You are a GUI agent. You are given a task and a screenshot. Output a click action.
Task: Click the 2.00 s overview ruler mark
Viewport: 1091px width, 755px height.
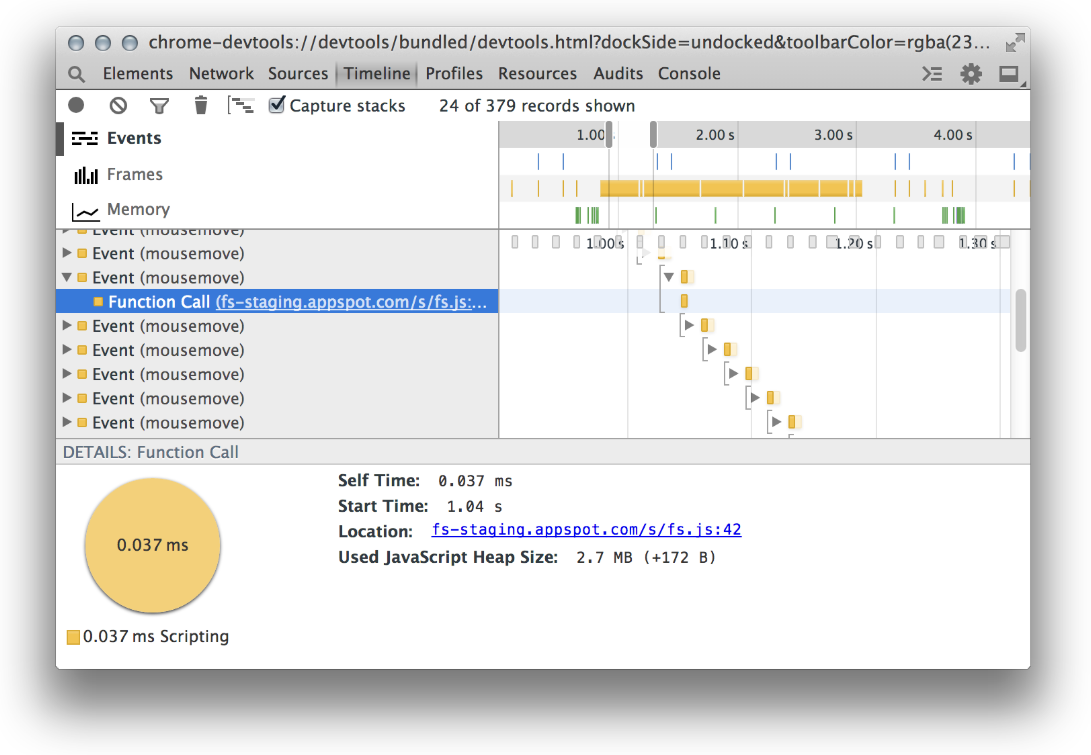(x=715, y=135)
